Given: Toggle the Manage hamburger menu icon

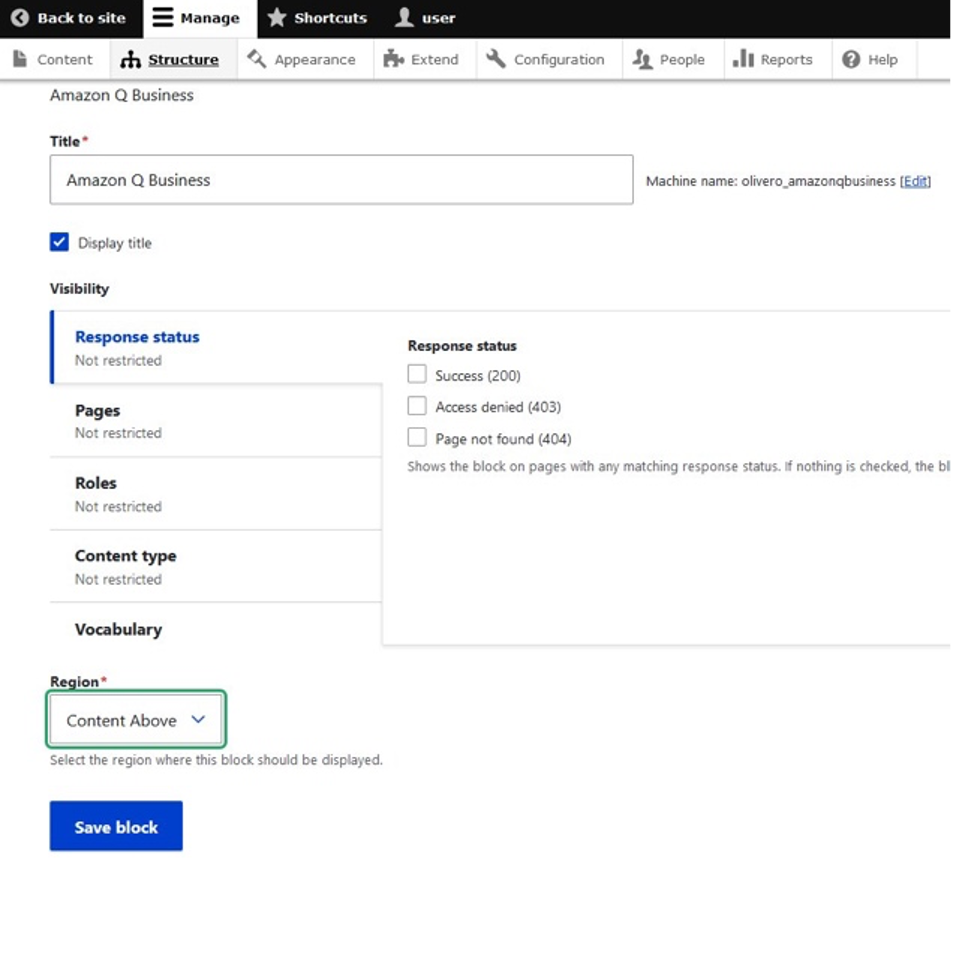Looking at the screenshot, I should 162,18.
